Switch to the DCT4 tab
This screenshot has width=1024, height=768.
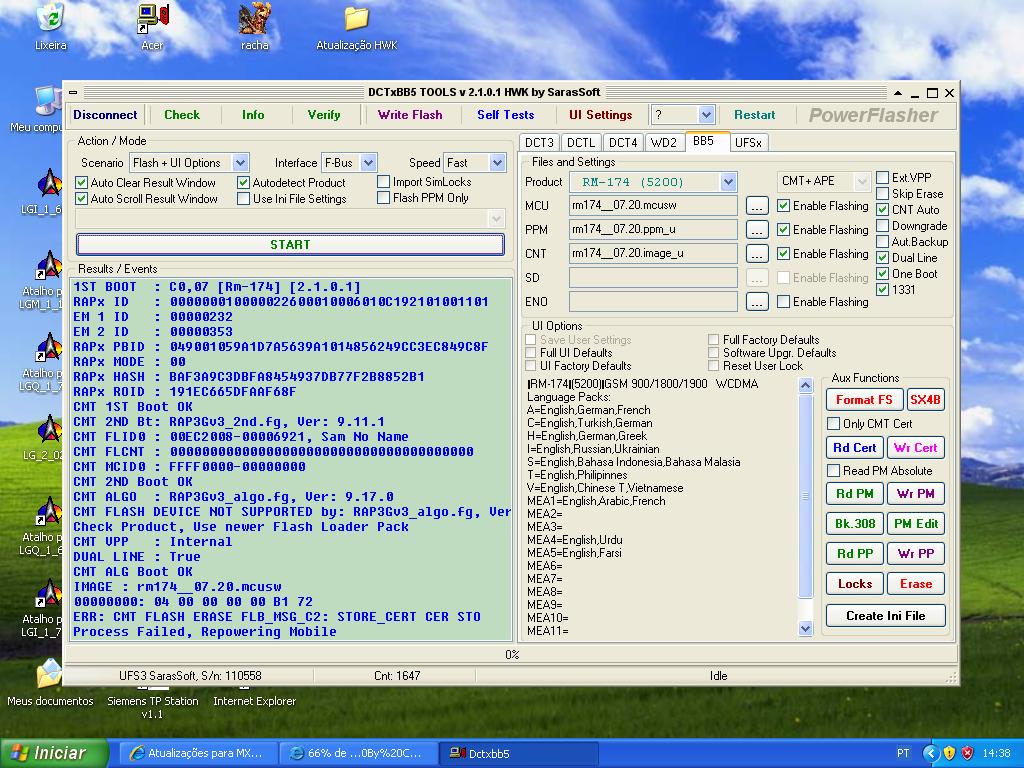pos(623,142)
